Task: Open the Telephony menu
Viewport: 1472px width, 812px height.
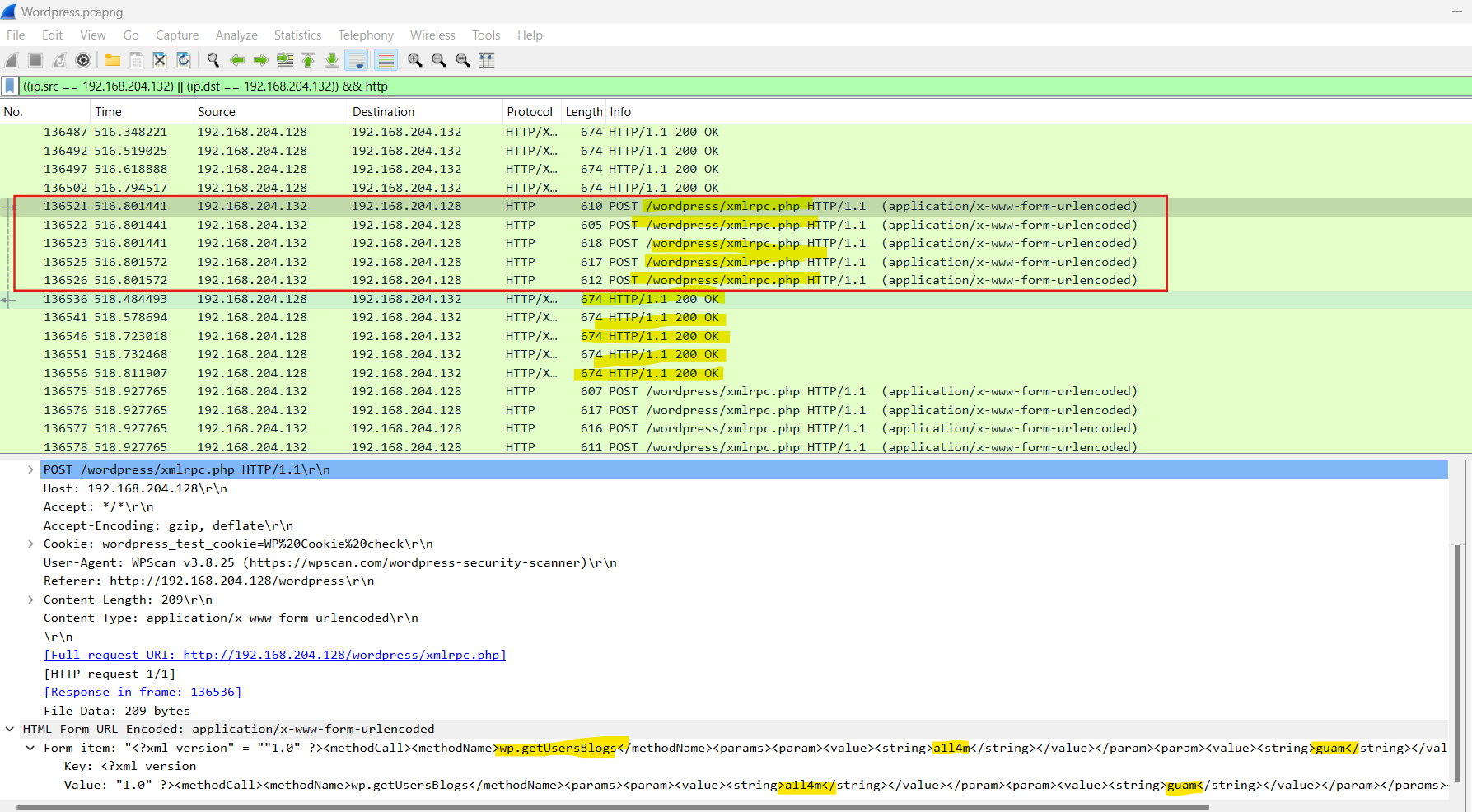Action: coord(366,35)
